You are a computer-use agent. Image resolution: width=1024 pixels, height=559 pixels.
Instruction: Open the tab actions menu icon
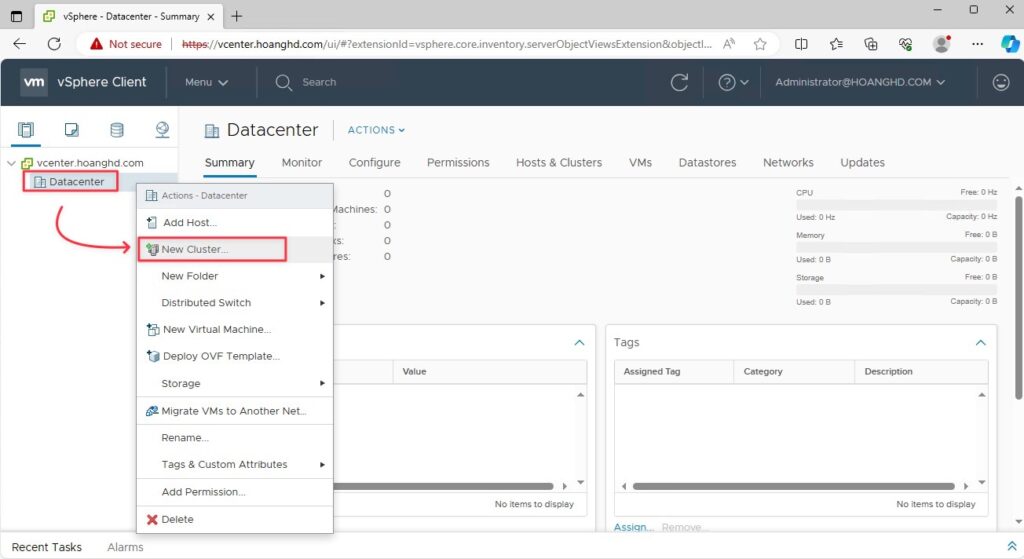pos(16,16)
